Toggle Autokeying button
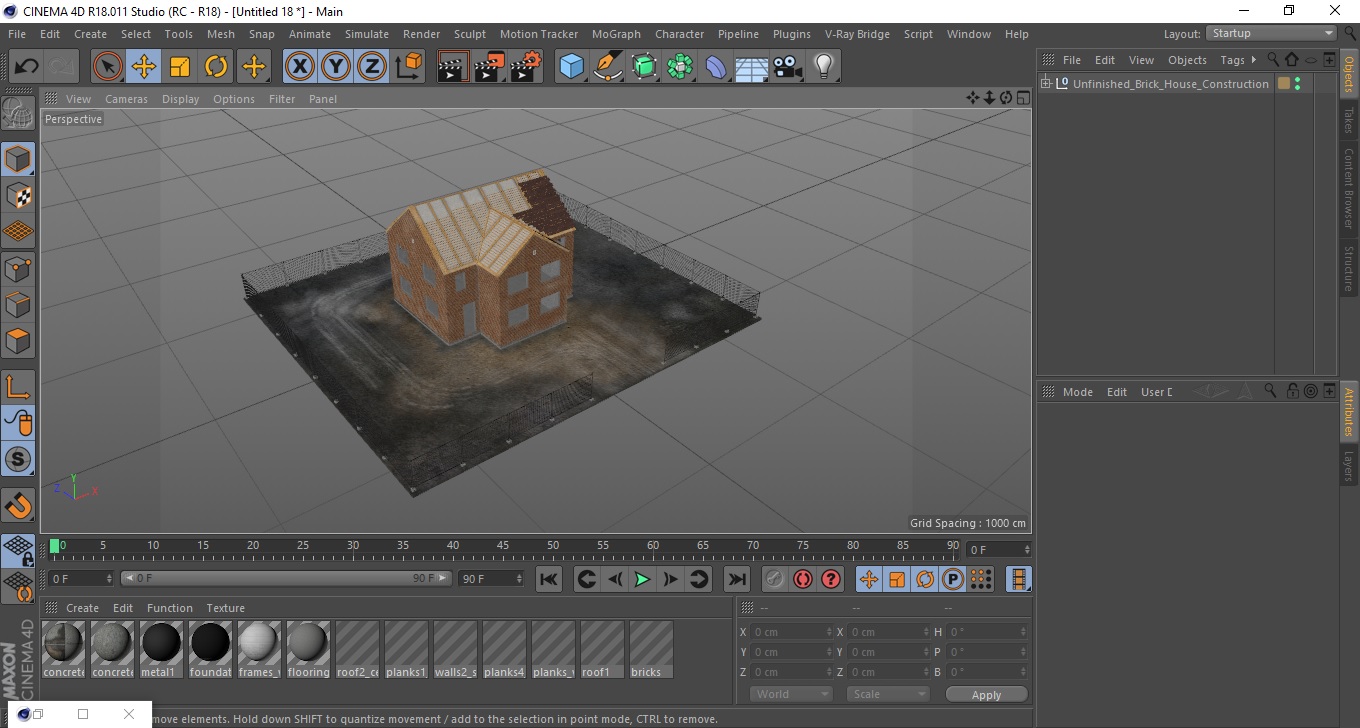This screenshot has height=728, width=1360. [x=803, y=579]
